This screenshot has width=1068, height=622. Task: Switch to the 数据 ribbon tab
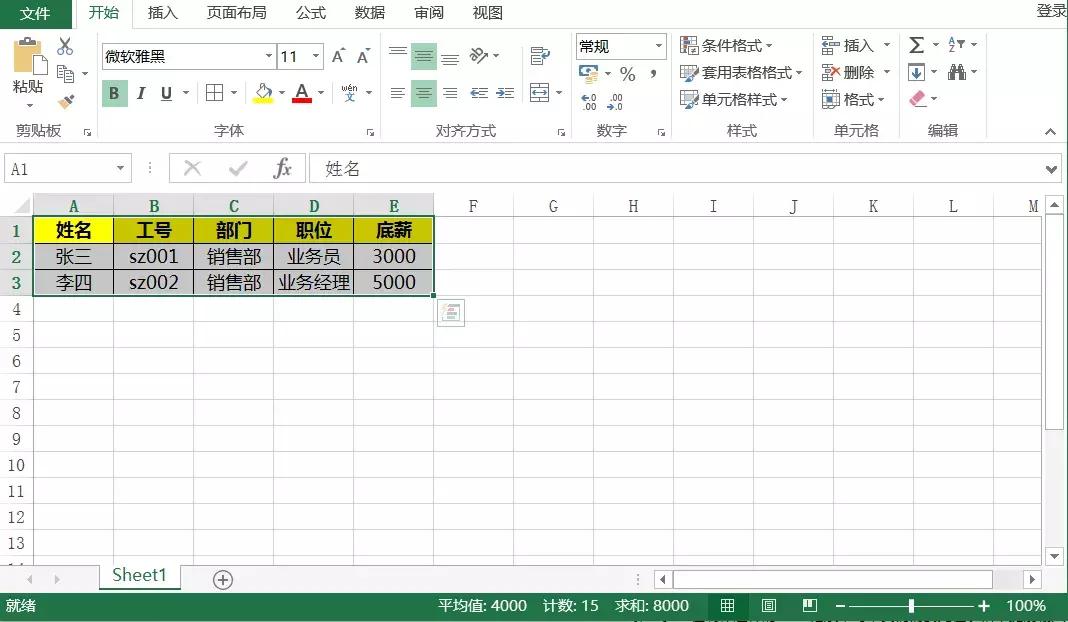pyautogui.click(x=369, y=13)
